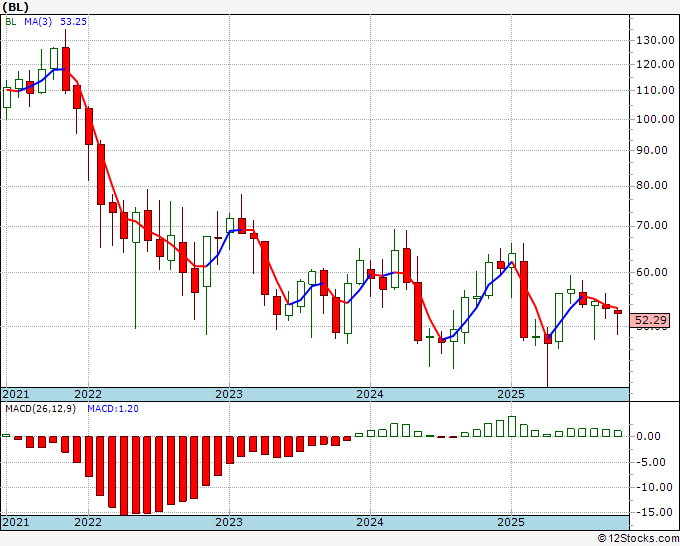Click 2025 on the MACD time axis
This screenshot has width=680, height=546.
click(511, 522)
